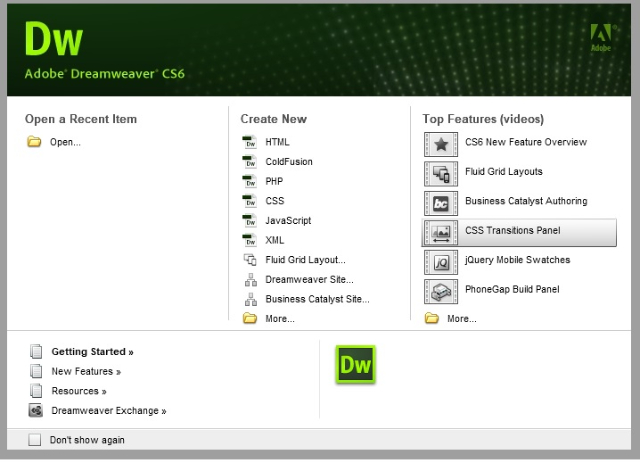Viewport: 640px width, 463px height.
Task: Click the Dw file icon beside JavaScript
Action: click(x=249, y=220)
